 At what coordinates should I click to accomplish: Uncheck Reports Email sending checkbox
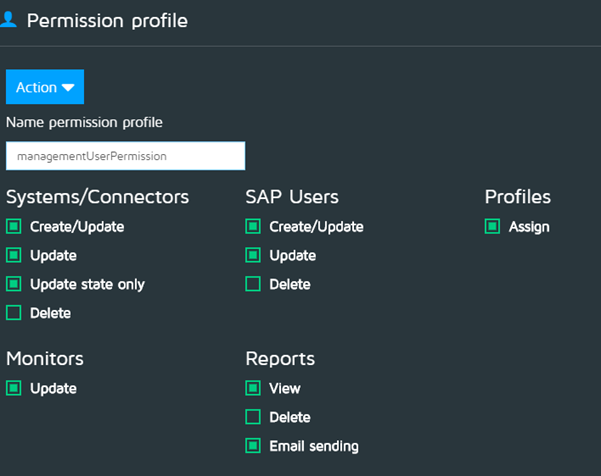(x=253, y=446)
